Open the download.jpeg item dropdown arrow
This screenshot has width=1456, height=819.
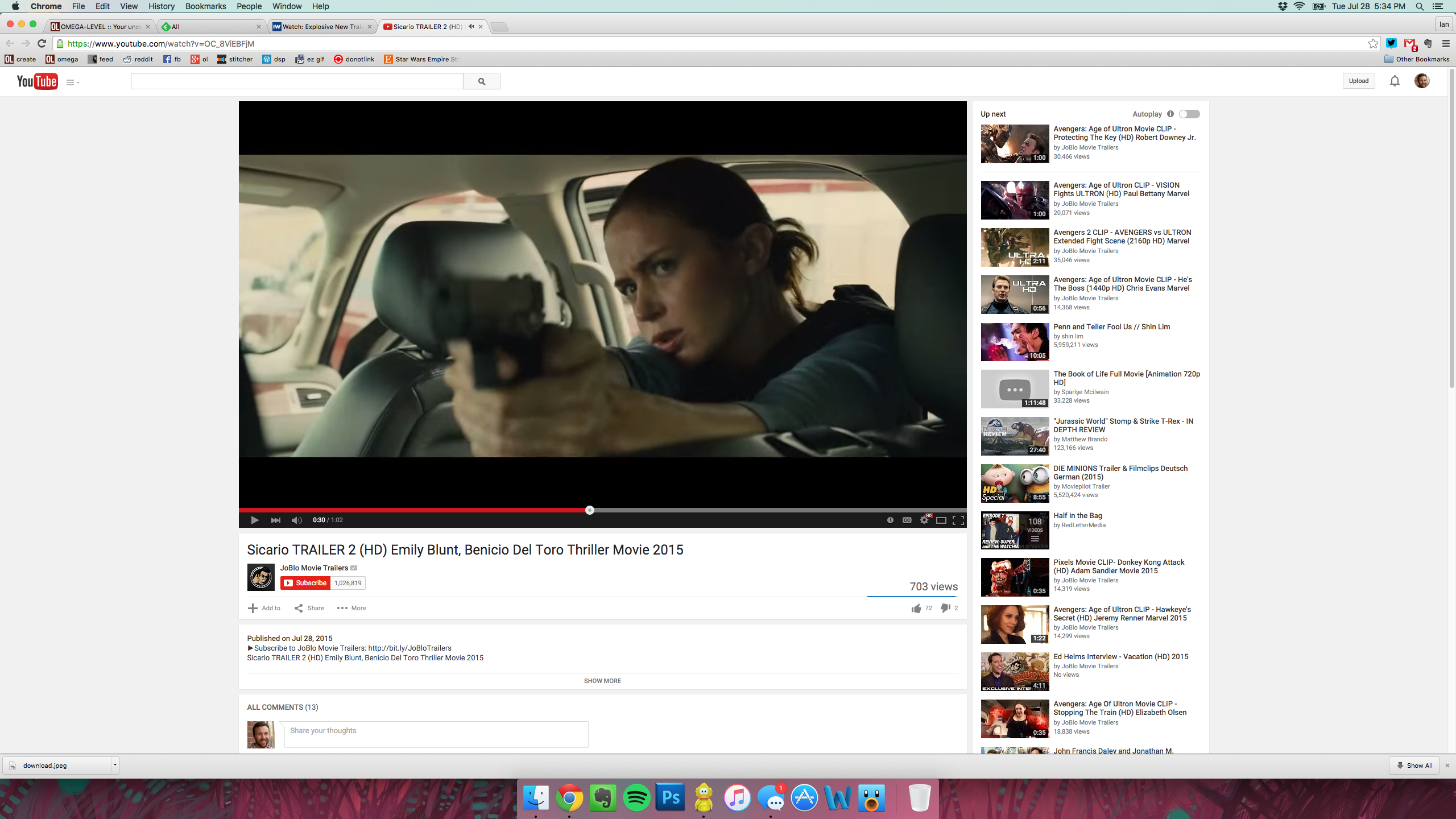pyautogui.click(x=115, y=765)
